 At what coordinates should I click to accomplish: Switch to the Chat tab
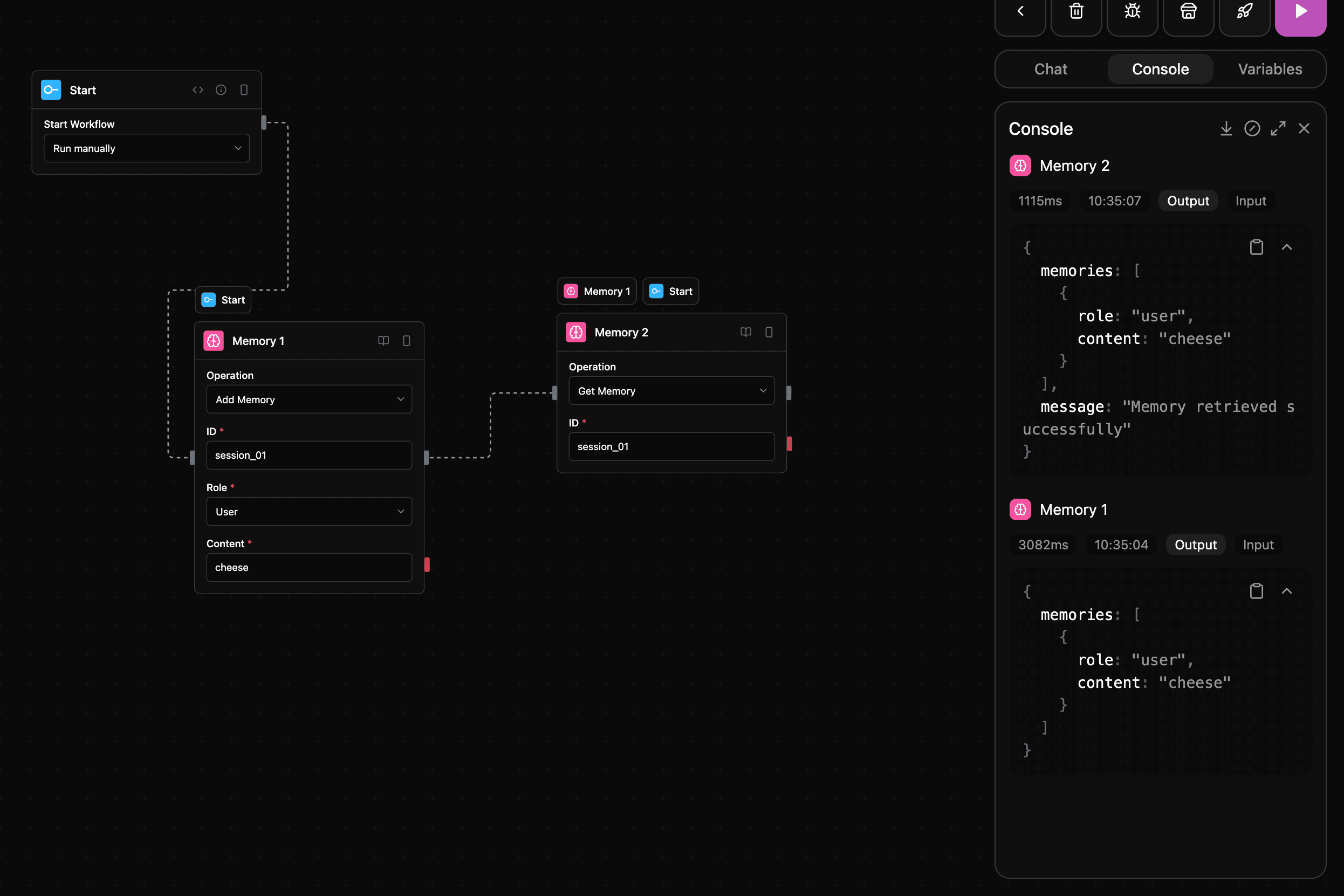(1050, 69)
